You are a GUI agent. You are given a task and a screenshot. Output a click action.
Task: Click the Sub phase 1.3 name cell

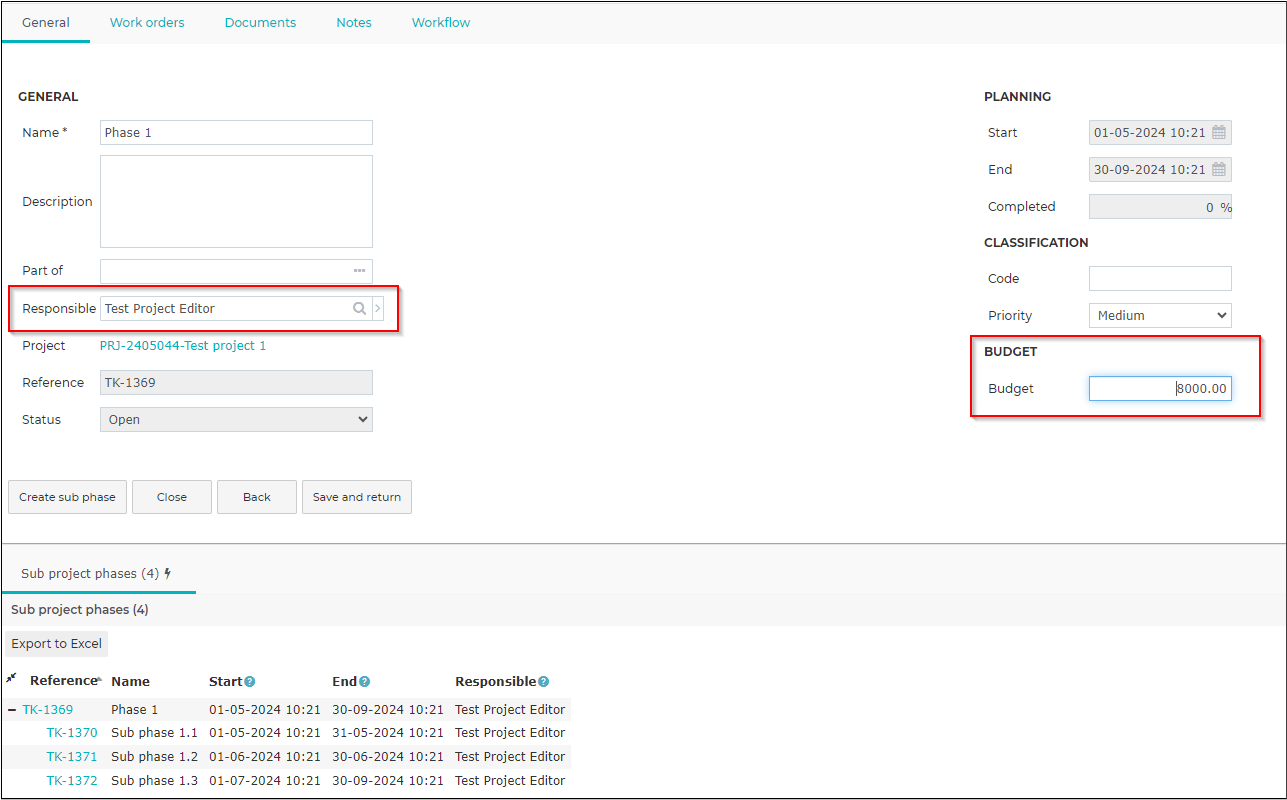tap(155, 781)
